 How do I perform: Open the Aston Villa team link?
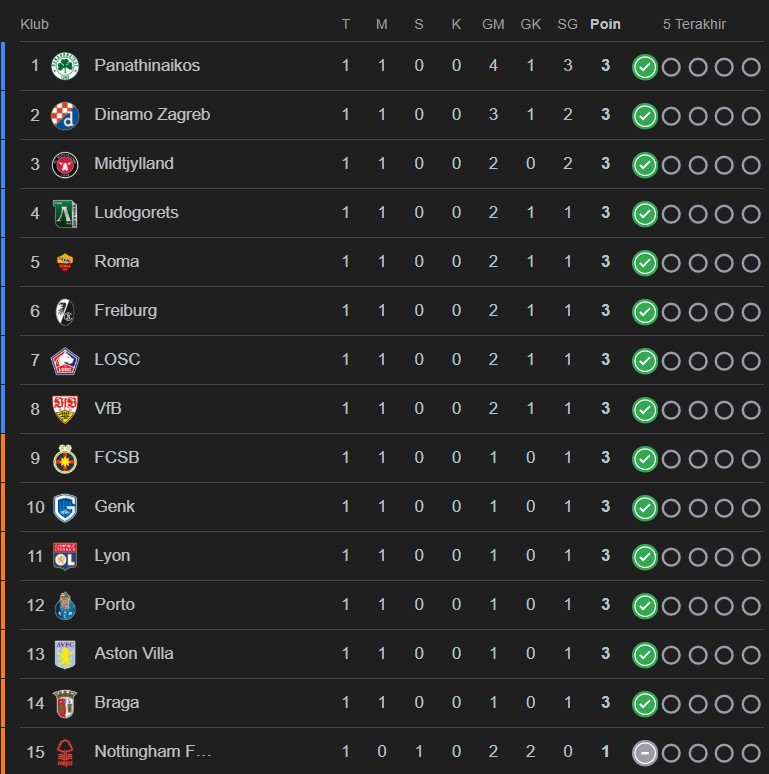point(134,654)
